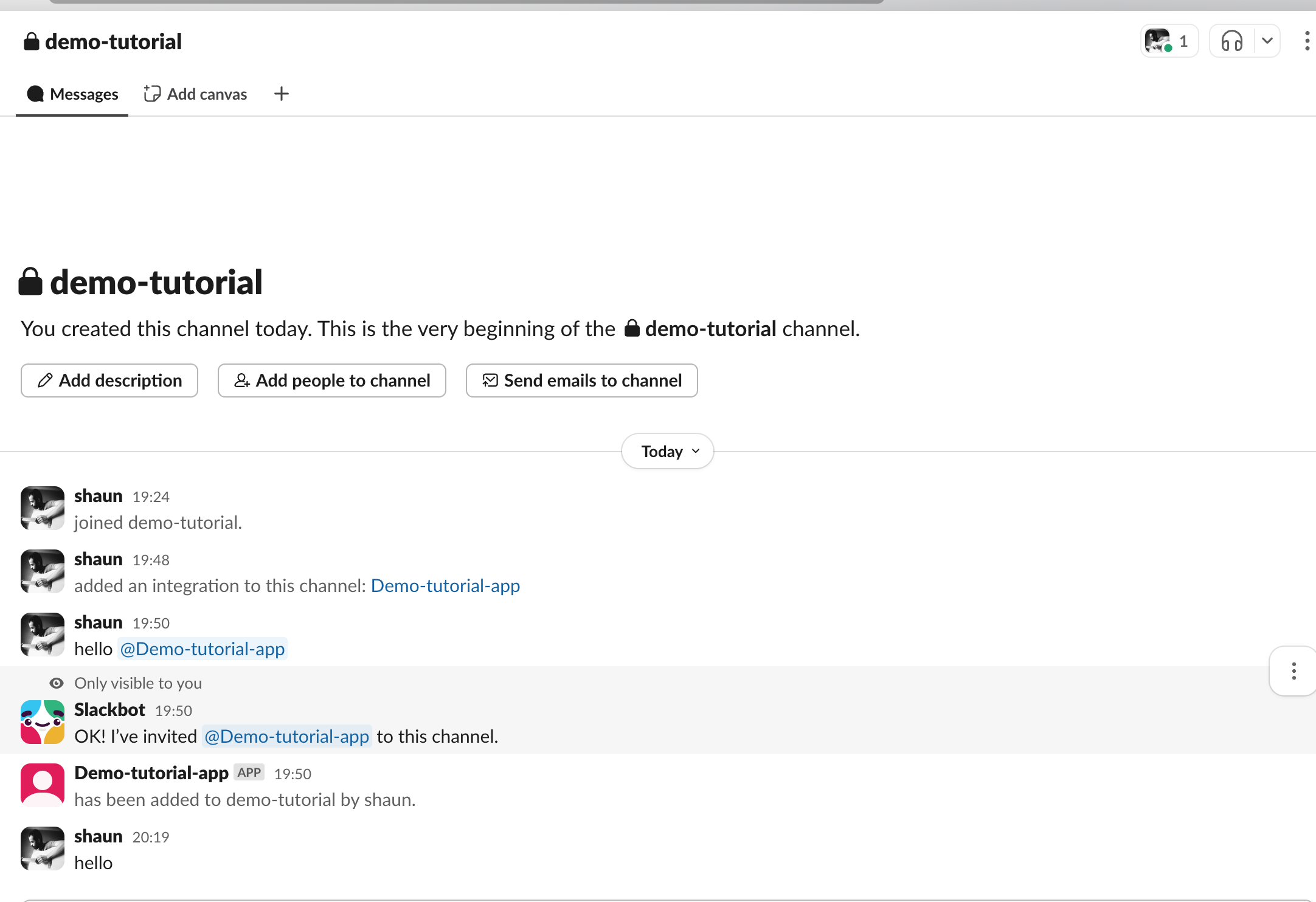
Task: Open the channel's three-dot menu at top right
Action: (1306, 41)
